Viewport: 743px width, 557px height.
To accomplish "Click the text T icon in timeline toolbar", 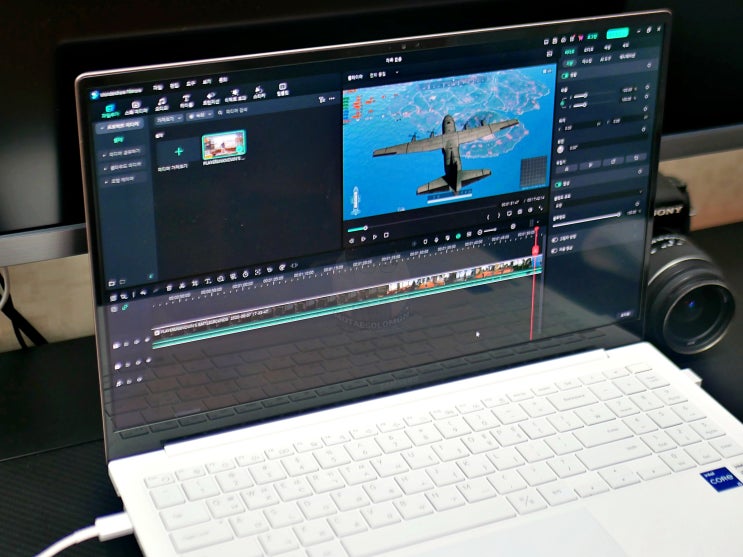I will pos(208,282).
